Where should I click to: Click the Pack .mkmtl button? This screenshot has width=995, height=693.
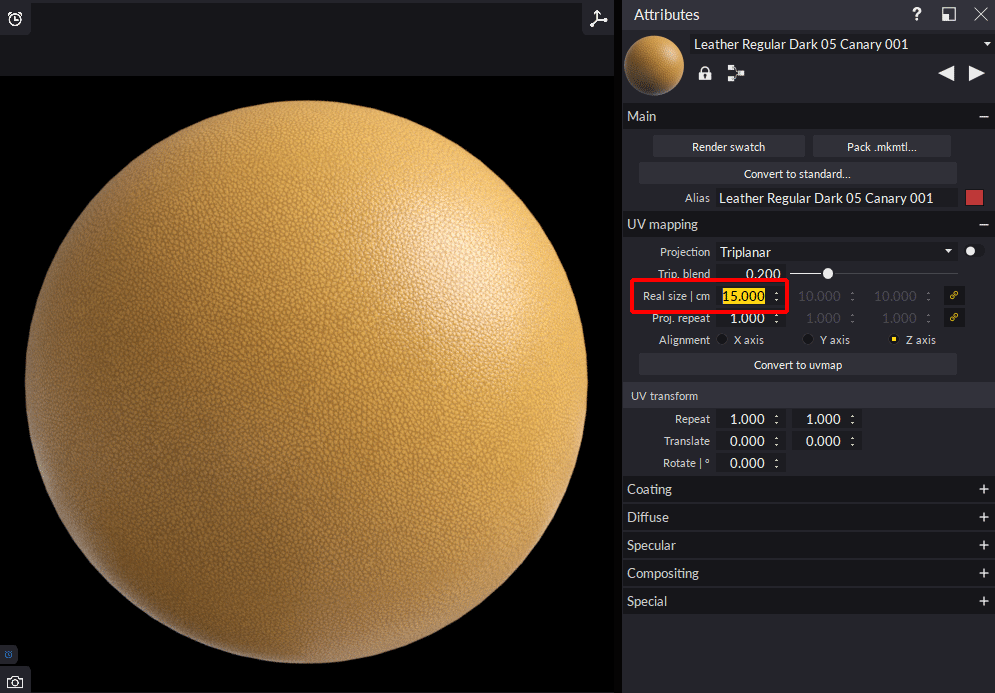point(881,145)
